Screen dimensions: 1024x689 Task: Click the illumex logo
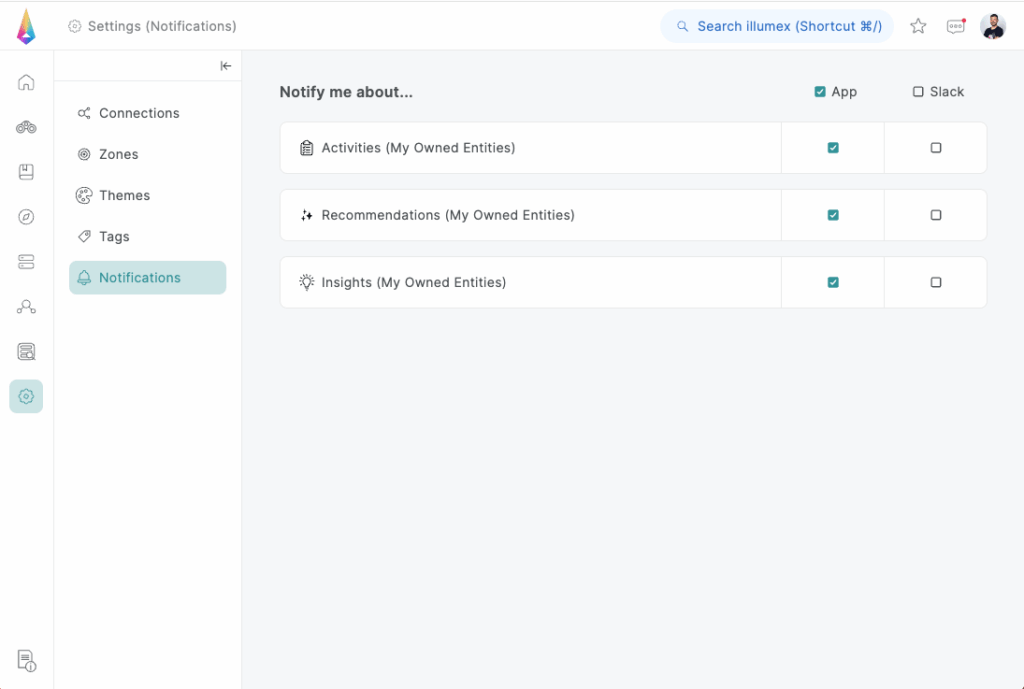click(26, 26)
